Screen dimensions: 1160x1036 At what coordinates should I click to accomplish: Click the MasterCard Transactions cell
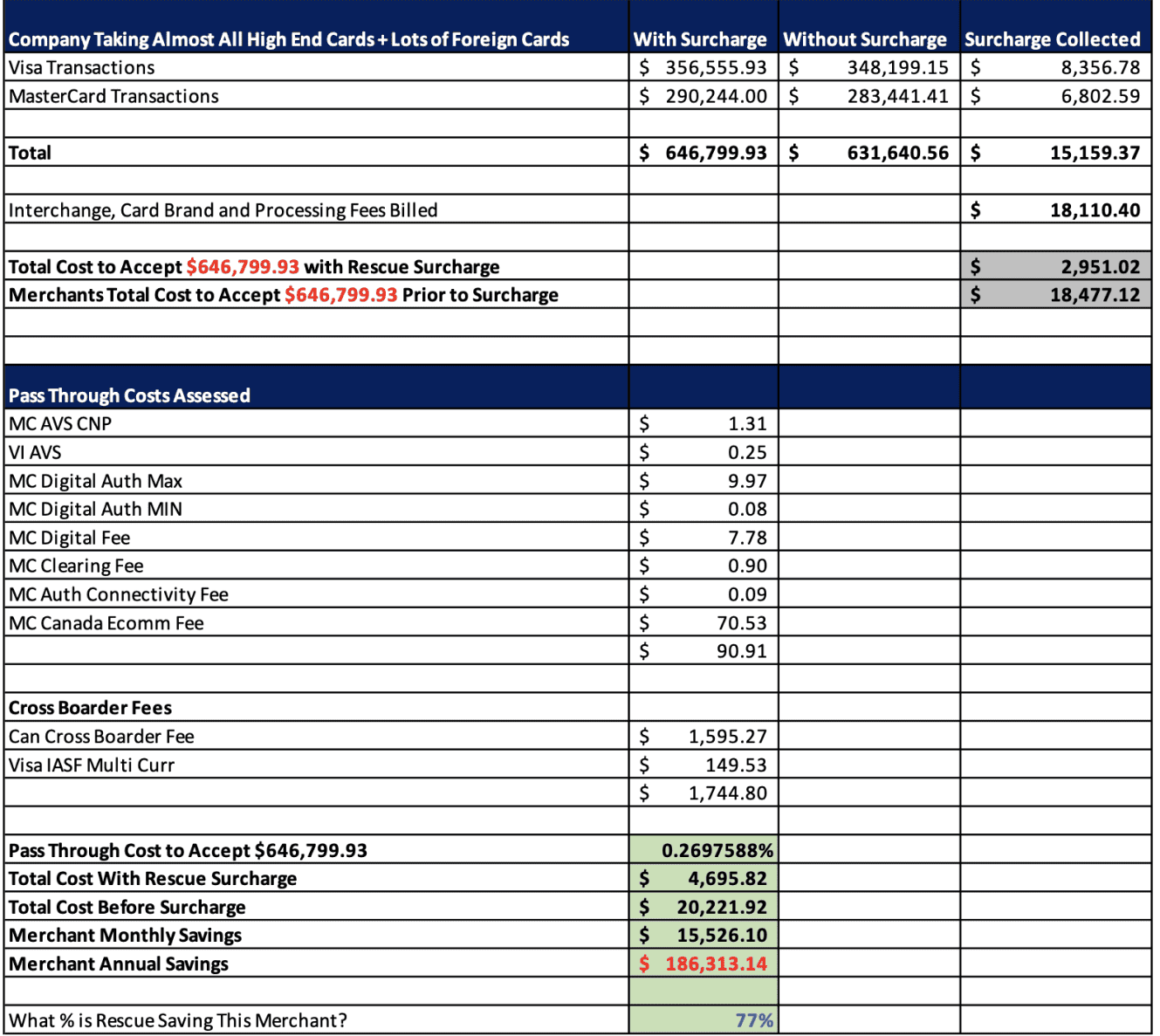[x=113, y=96]
